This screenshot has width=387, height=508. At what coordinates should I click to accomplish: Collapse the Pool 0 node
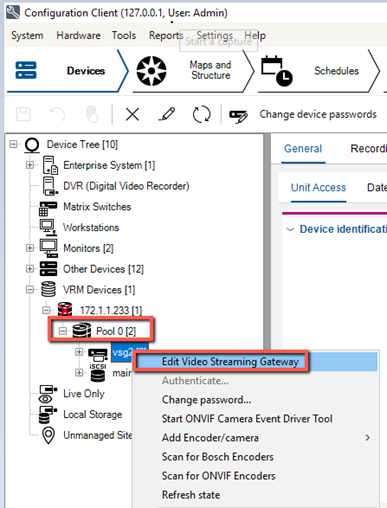point(62,331)
